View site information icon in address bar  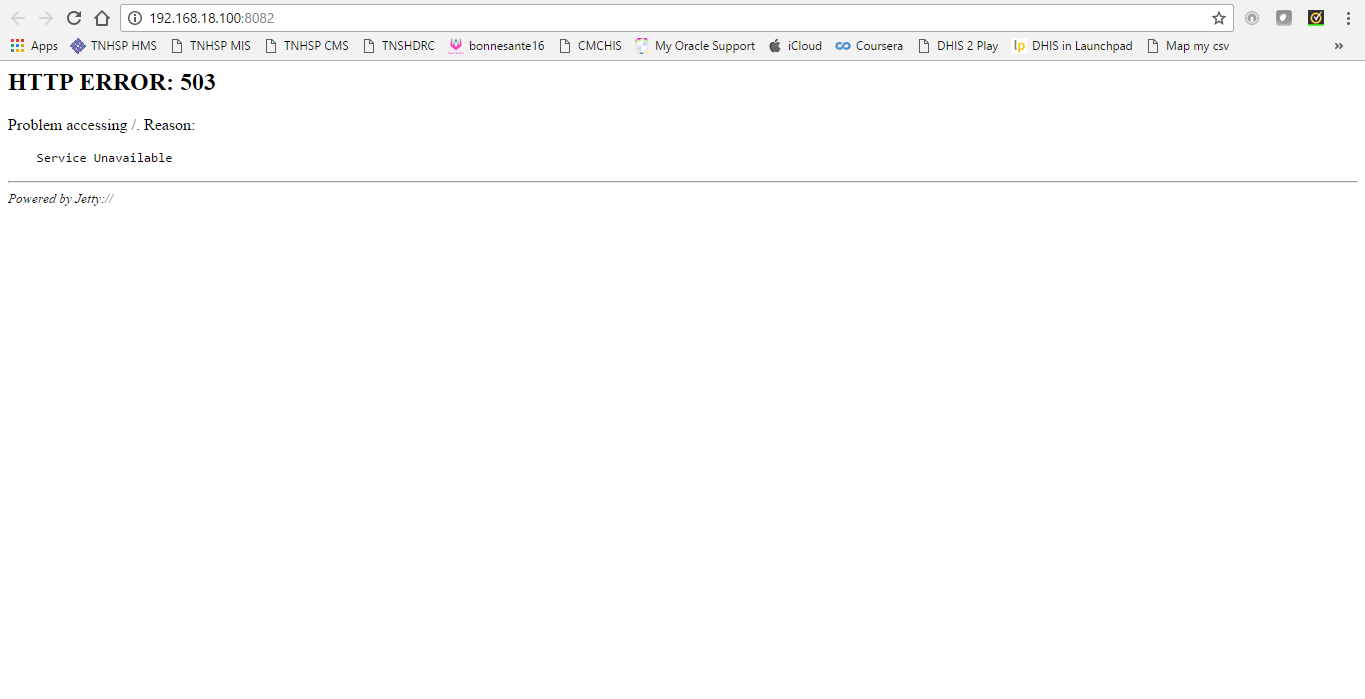pyautogui.click(x=136, y=18)
